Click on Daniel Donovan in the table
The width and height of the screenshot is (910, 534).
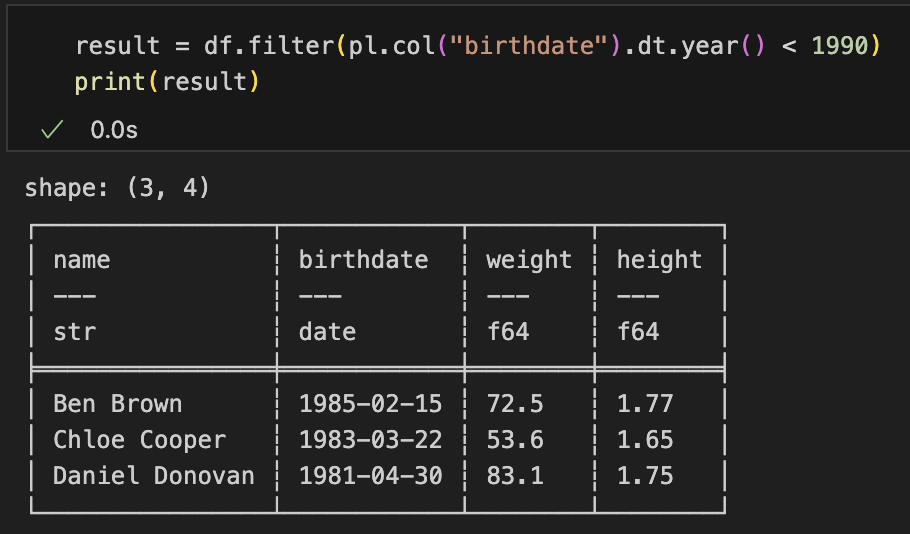[x=153, y=476]
